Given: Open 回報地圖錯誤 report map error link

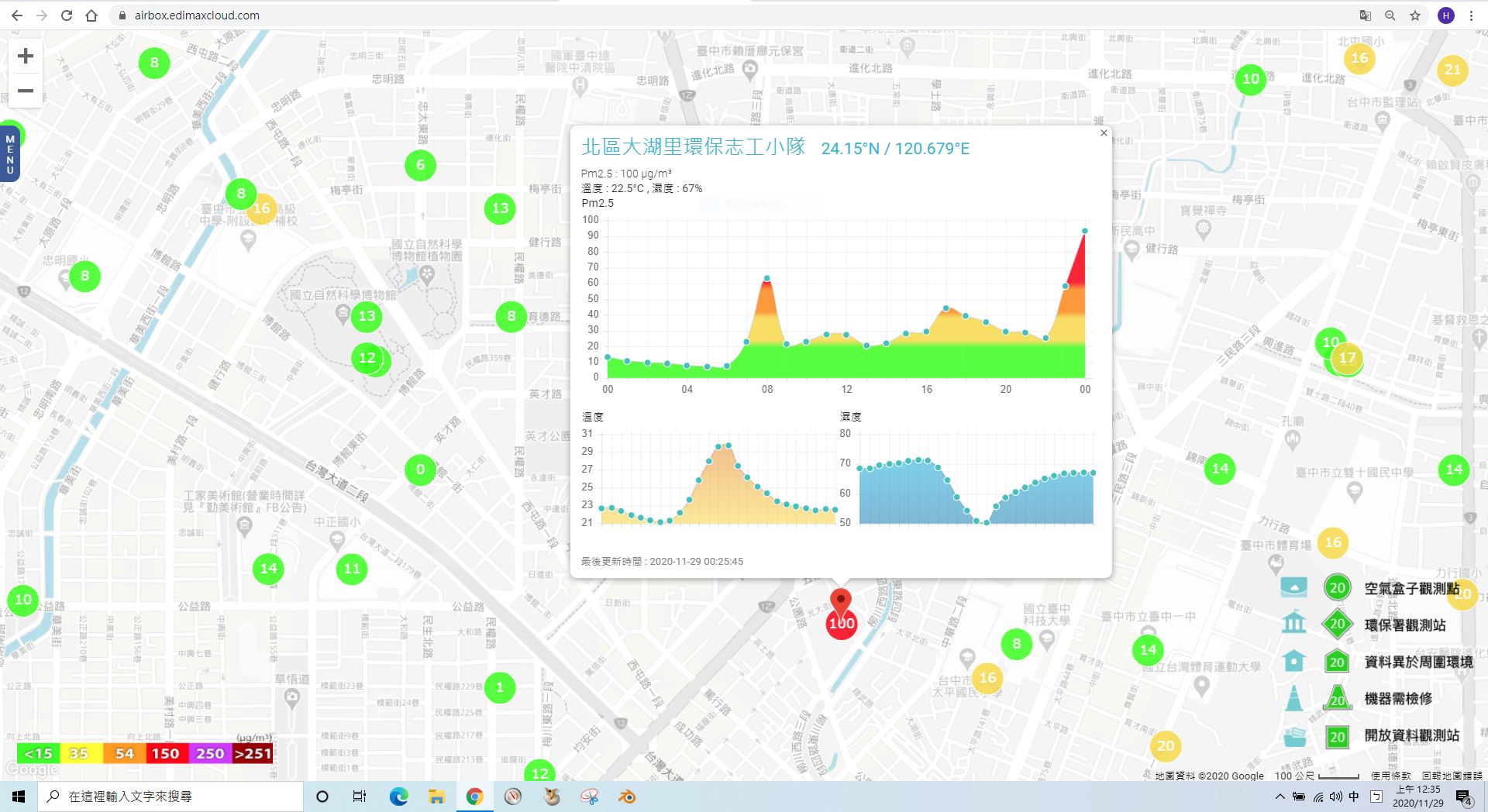Looking at the screenshot, I should point(1452,775).
